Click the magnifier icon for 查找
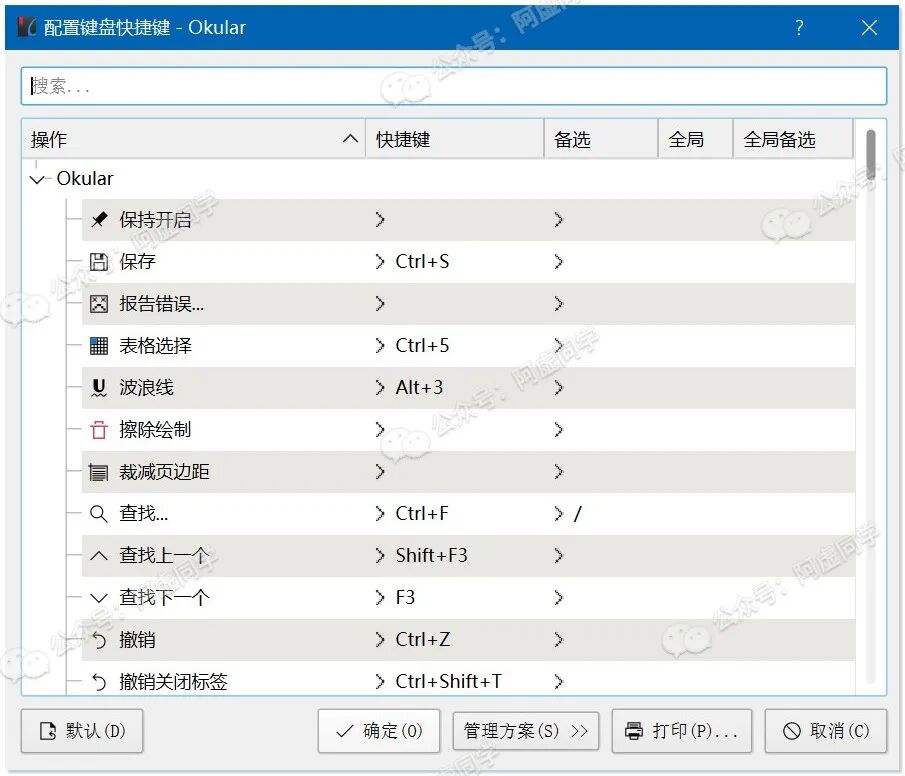905x776 pixels. 99,514
